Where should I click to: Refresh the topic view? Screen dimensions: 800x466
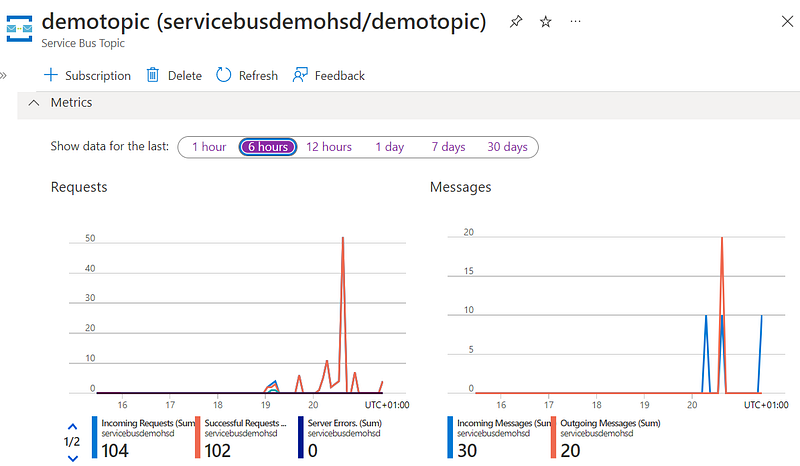pyautogui.click(x=247, y=76)
